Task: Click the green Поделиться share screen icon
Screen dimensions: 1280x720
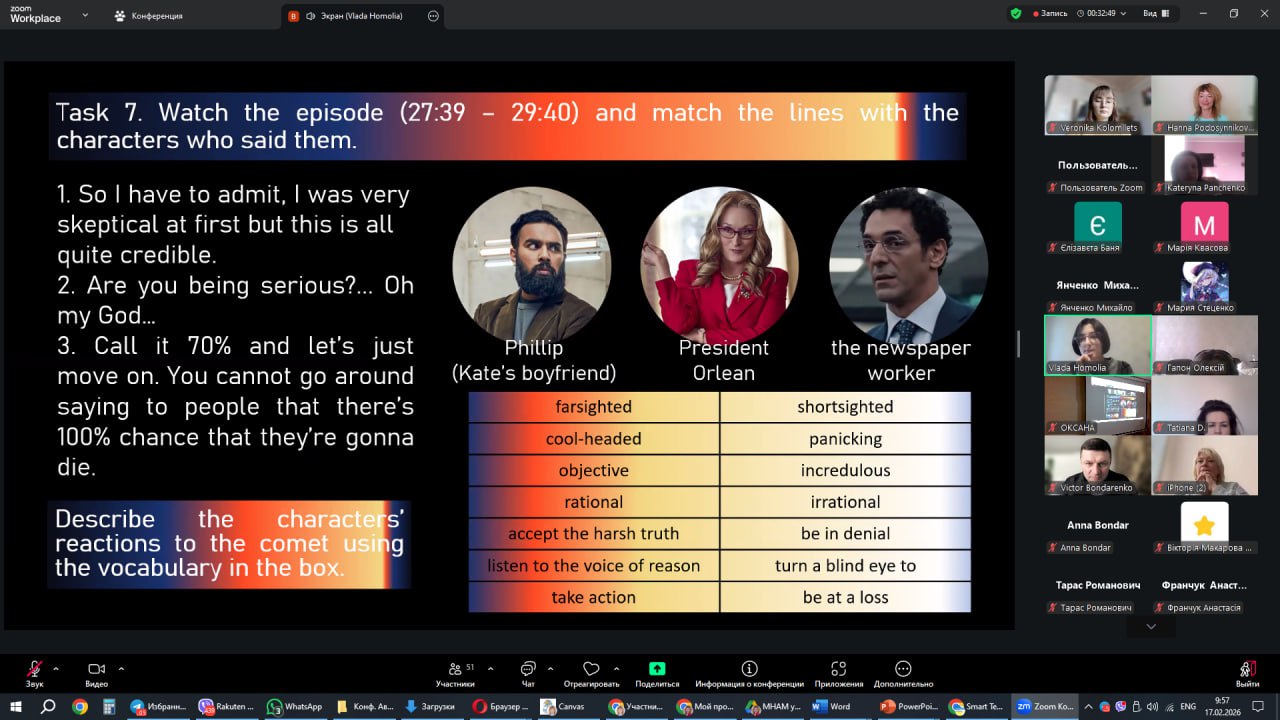Action: coord(657,669)
